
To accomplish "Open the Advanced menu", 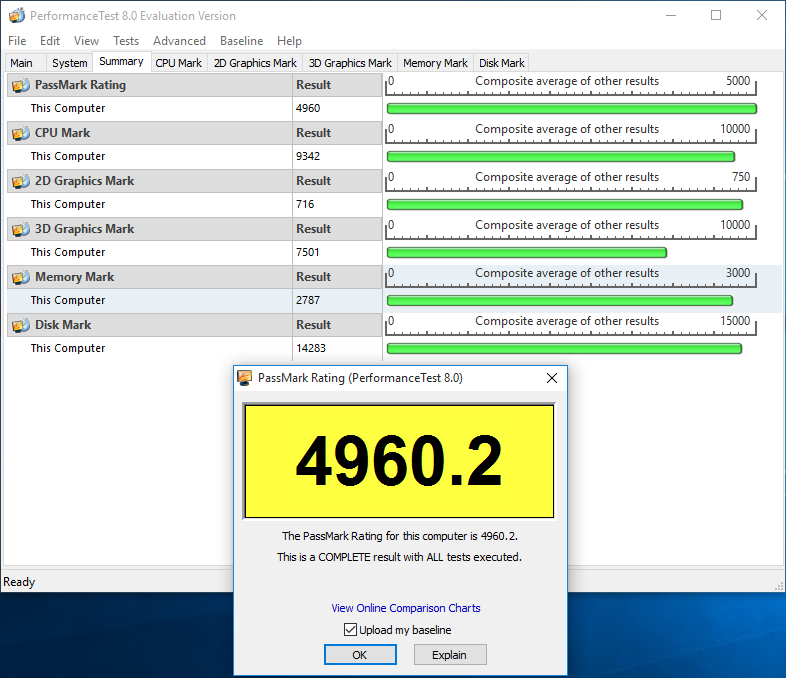I will pos(179,41).
